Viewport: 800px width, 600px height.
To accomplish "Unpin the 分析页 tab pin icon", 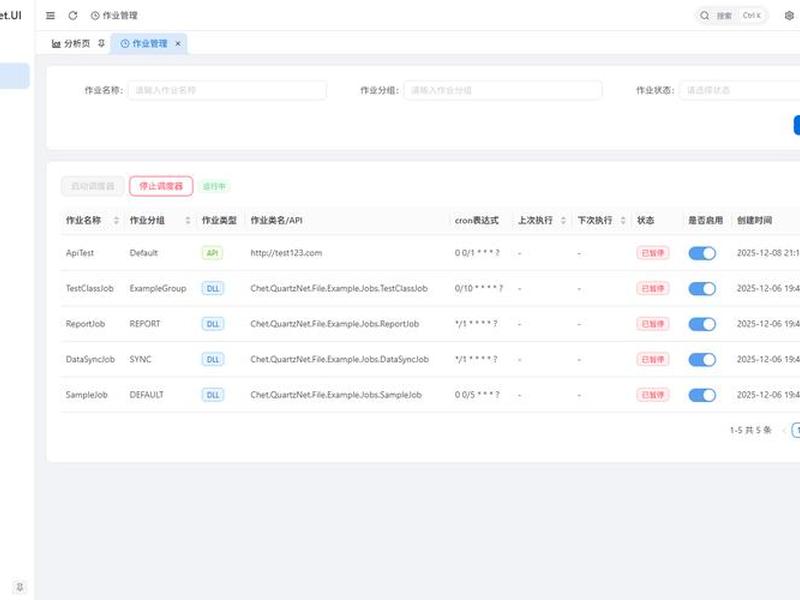I will 102,43.
